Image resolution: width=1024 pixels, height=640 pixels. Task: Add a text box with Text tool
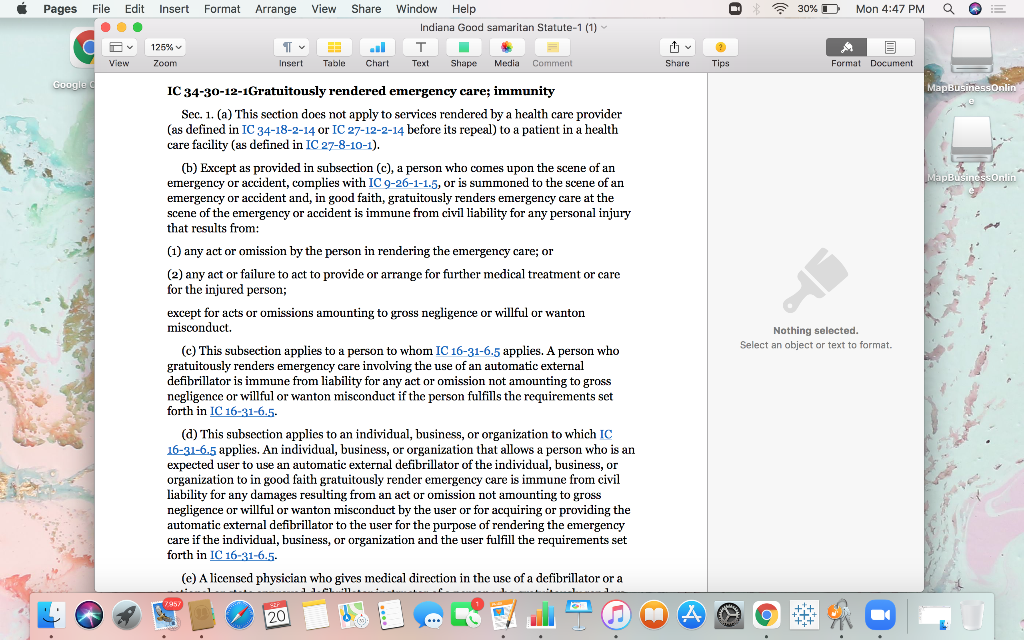[421, 47]
